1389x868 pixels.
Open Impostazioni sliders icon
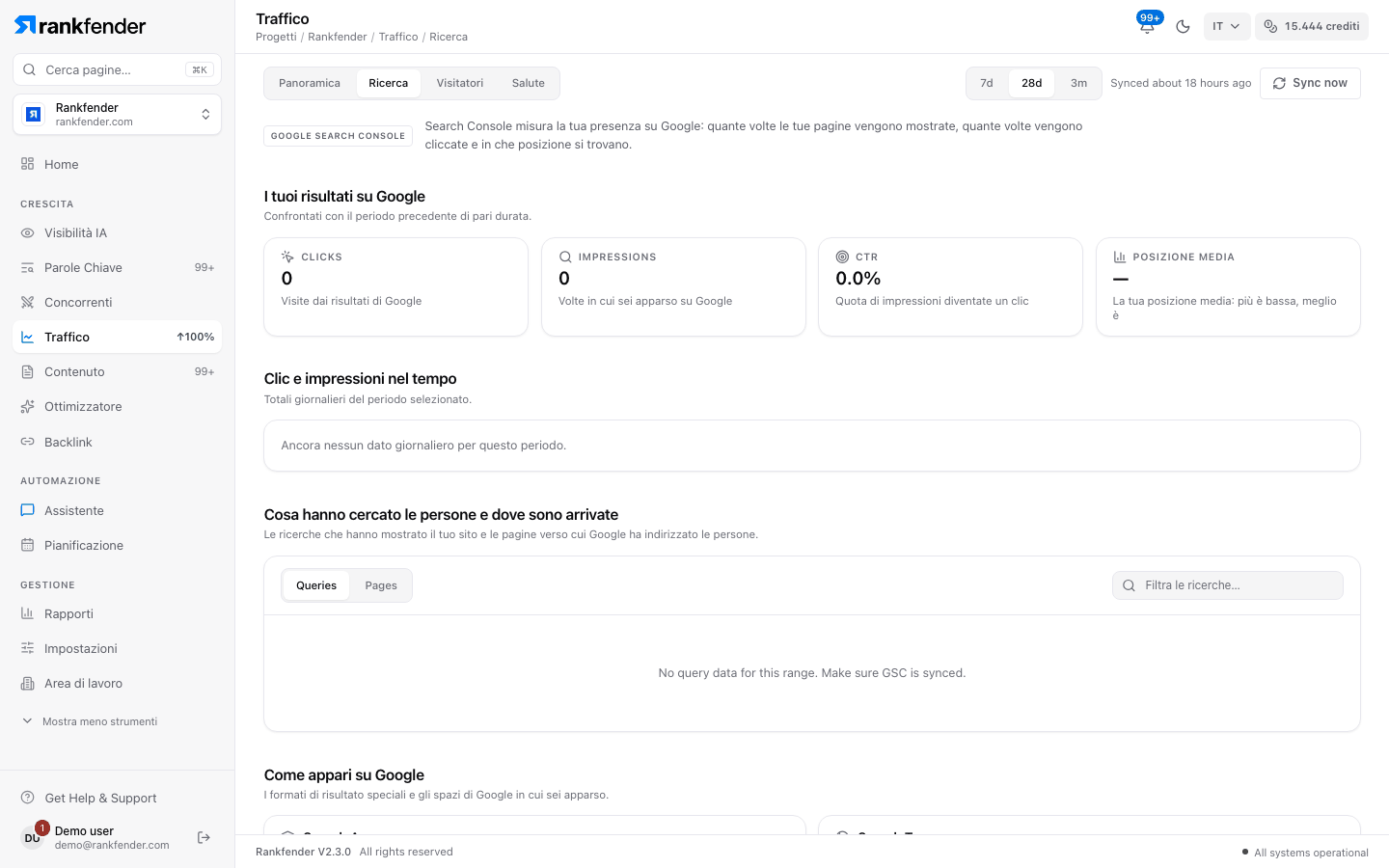pyautogui.click(x=28, y=649)
